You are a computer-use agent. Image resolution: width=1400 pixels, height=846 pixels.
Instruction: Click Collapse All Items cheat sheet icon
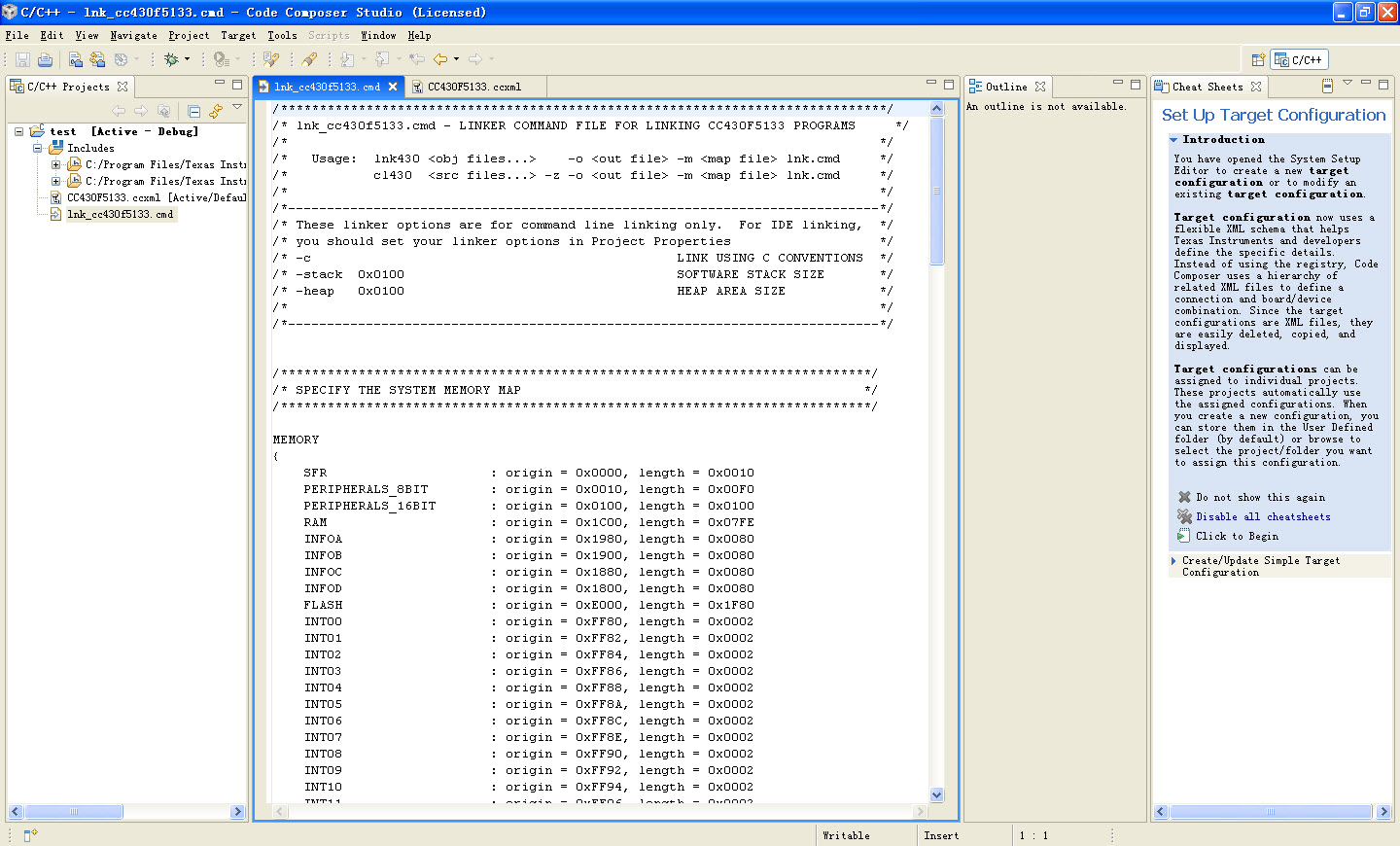1327,87
